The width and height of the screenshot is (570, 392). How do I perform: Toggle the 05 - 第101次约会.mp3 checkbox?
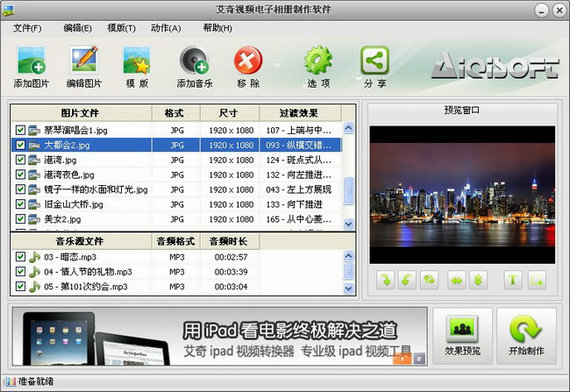coord(20,287)
